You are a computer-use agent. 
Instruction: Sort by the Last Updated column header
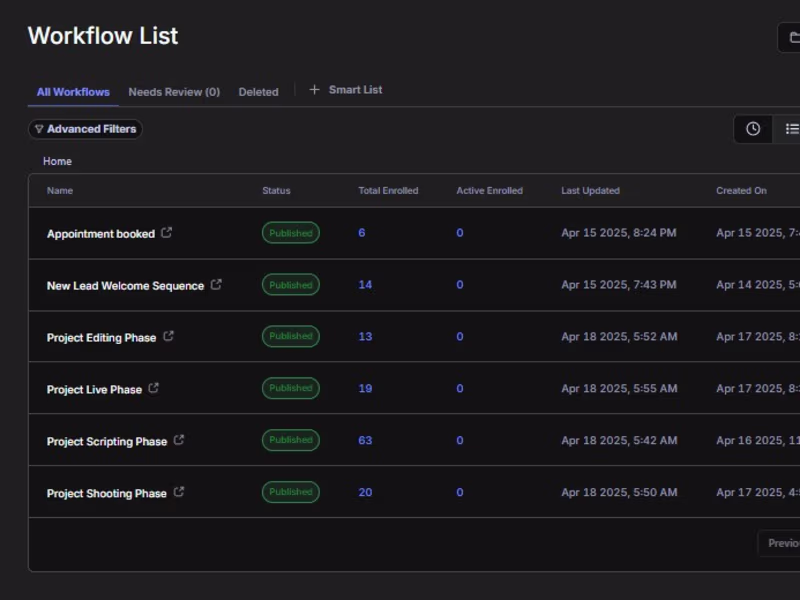click(590, 191)
